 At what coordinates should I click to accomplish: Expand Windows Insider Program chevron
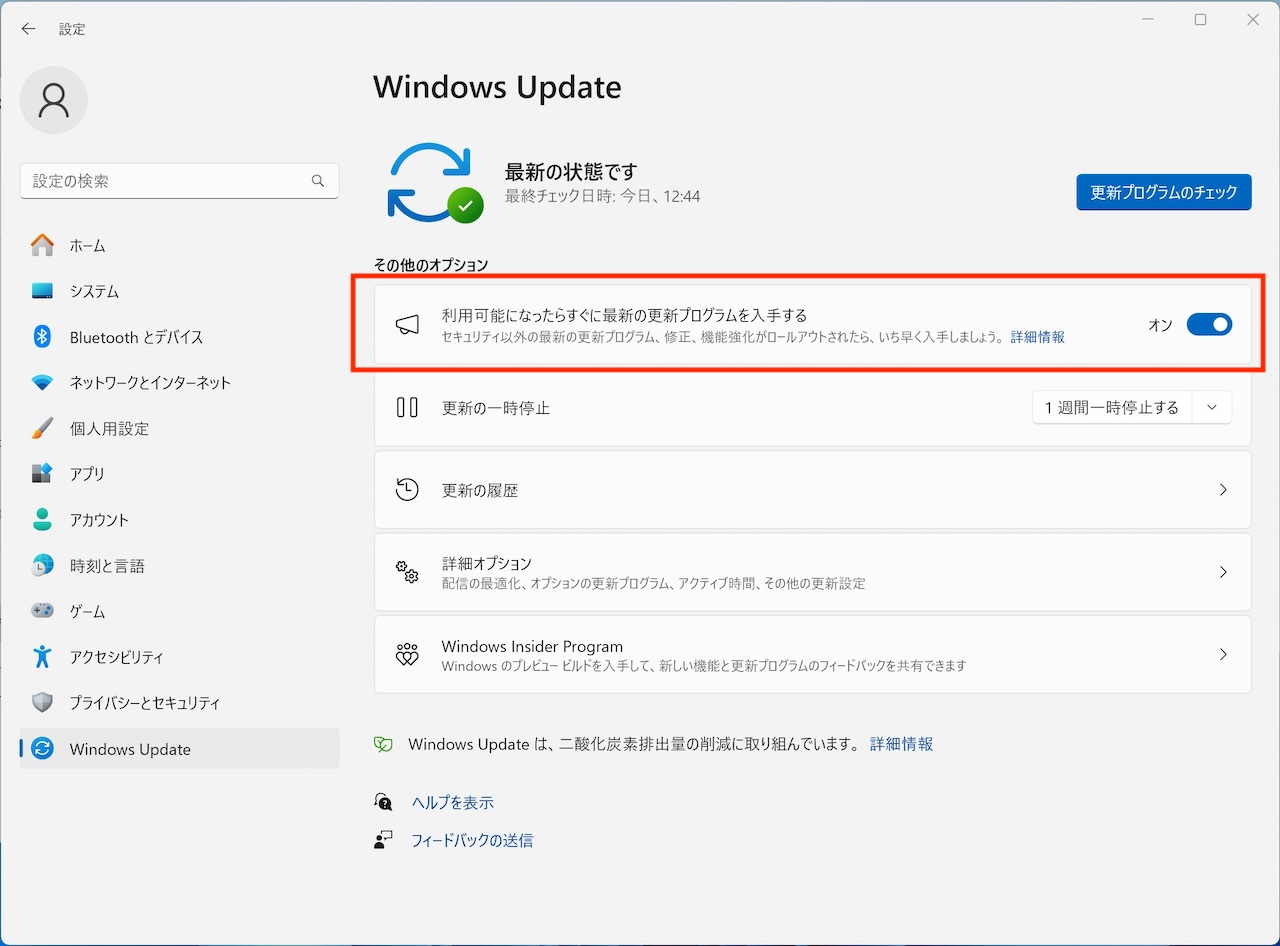click(x=1223, y=655)
